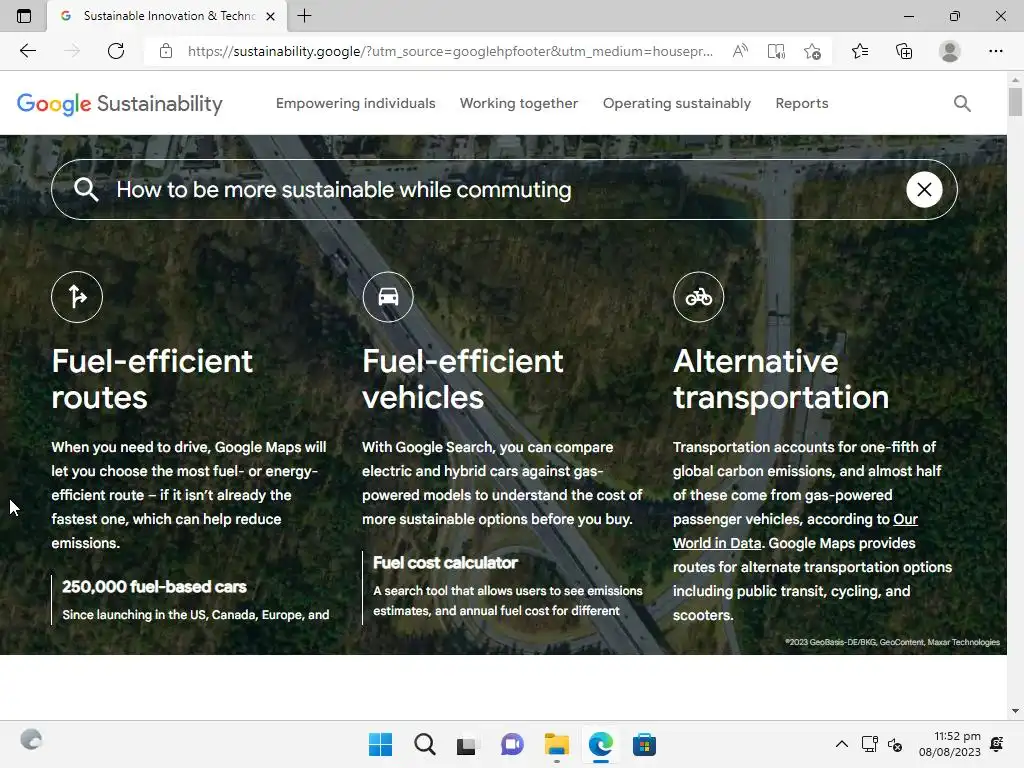Open File Explorer from taskbar
The width and height of the screenshot is (1024, 768).
[556, 744]
